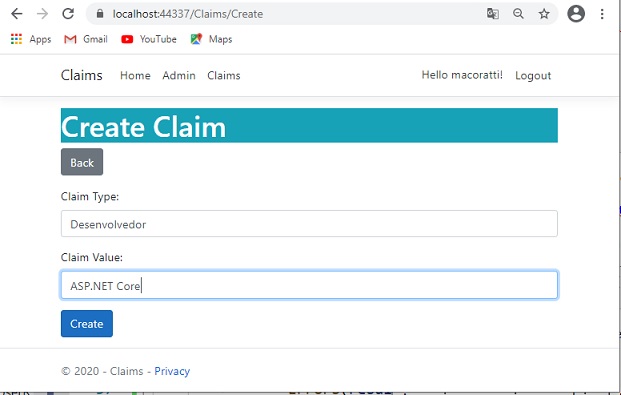Open Chrome three-dot menu
The height and width of the screenshot is (395, 621).
point(602,14)
